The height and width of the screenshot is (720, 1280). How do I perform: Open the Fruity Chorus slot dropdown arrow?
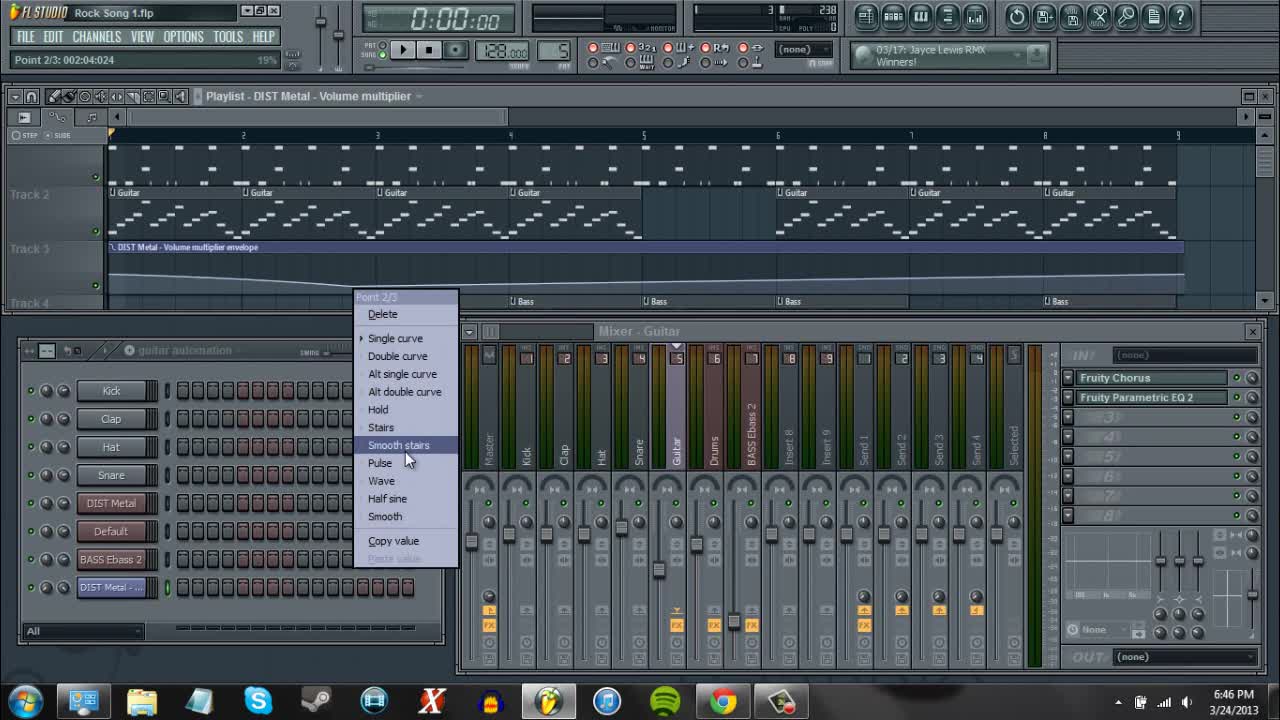1068,378
